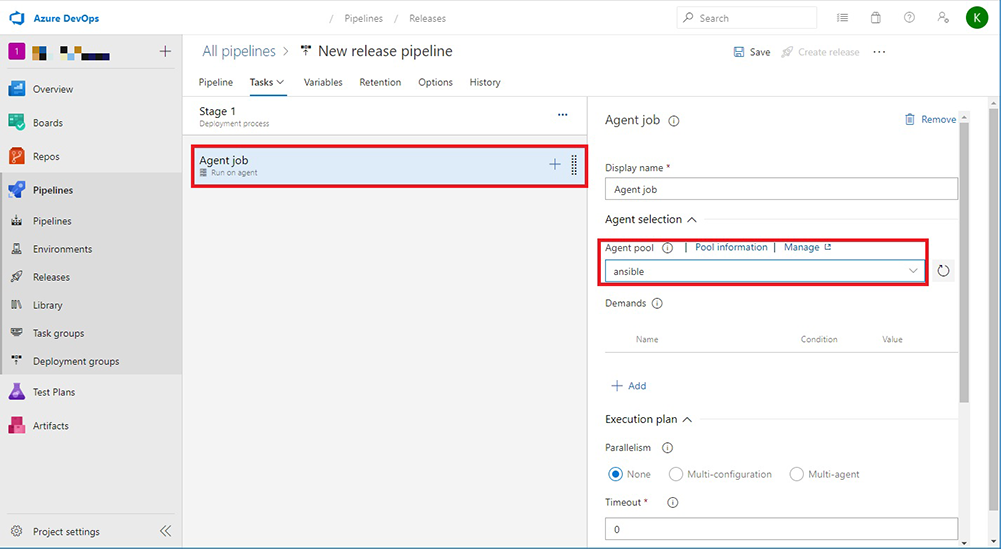Open the Pool information link
This screenshot has width=1001, height=549.
[731, 247]
